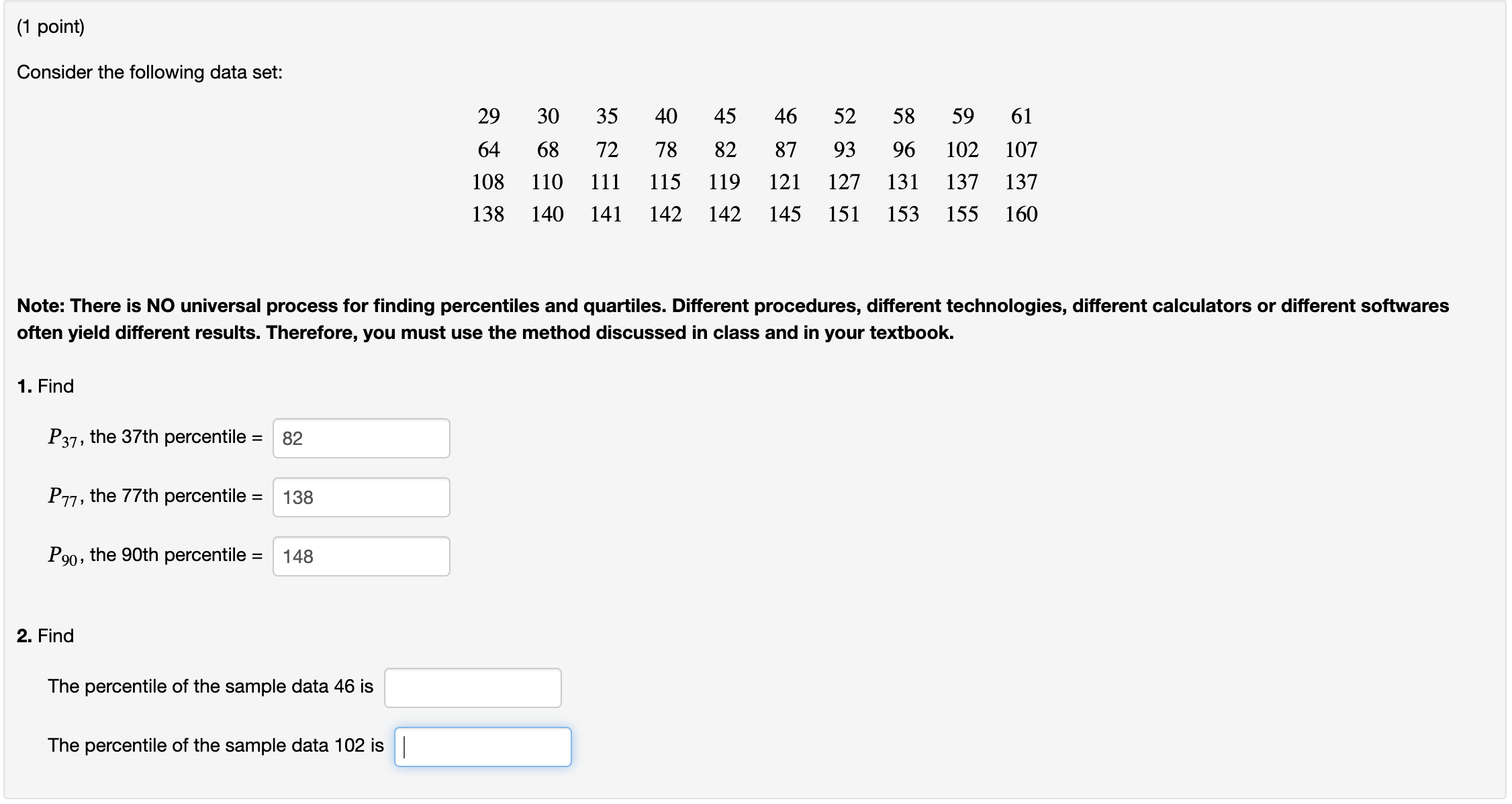Click the section header 2. Find
The width and height of the screenshot is (1512, 804).
tap(45, 636)
